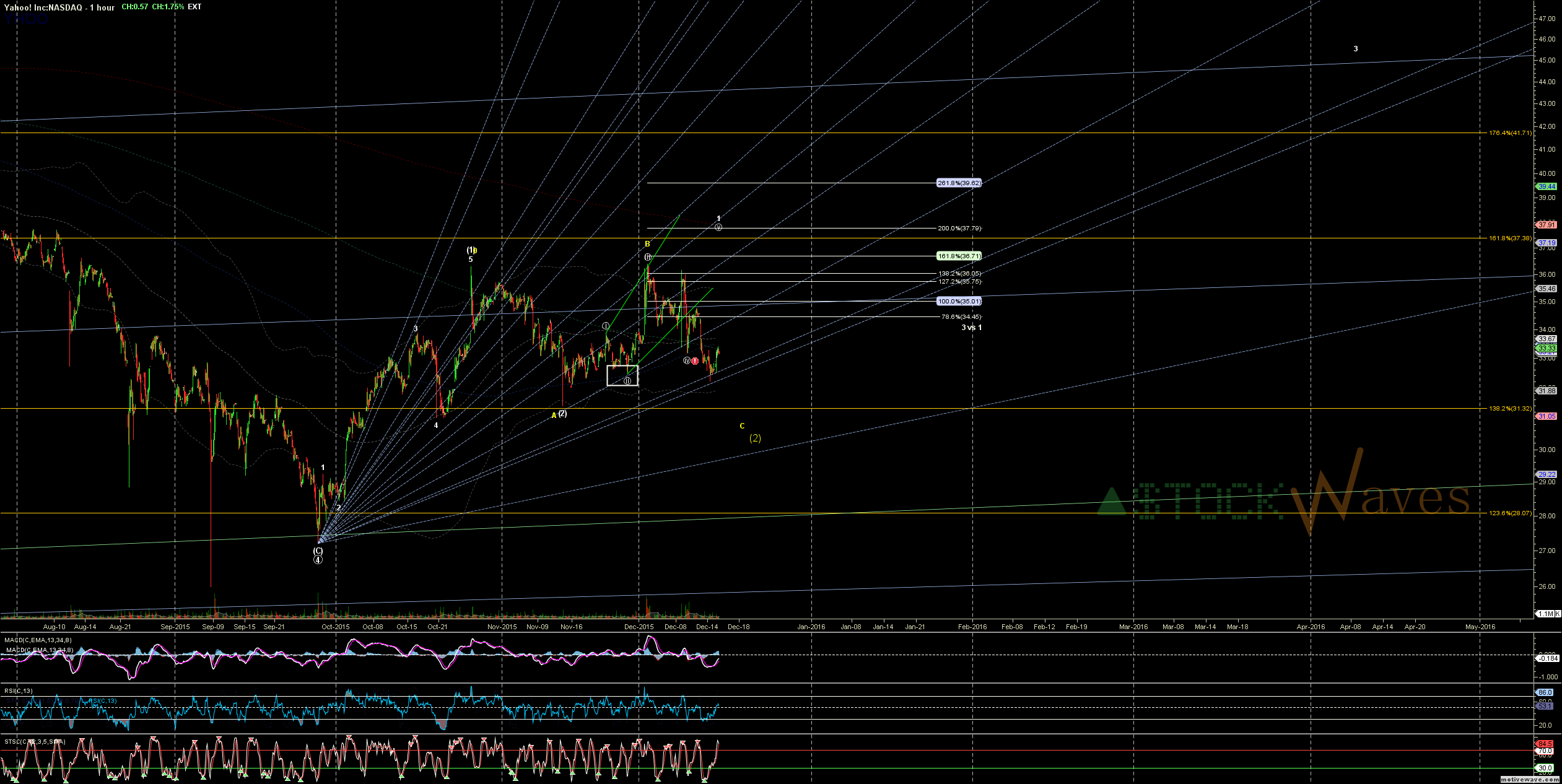This screenshot has width=1562, height=784.
Task: Click the Dec-18 date on time axis
Action: tap(738, 627)
